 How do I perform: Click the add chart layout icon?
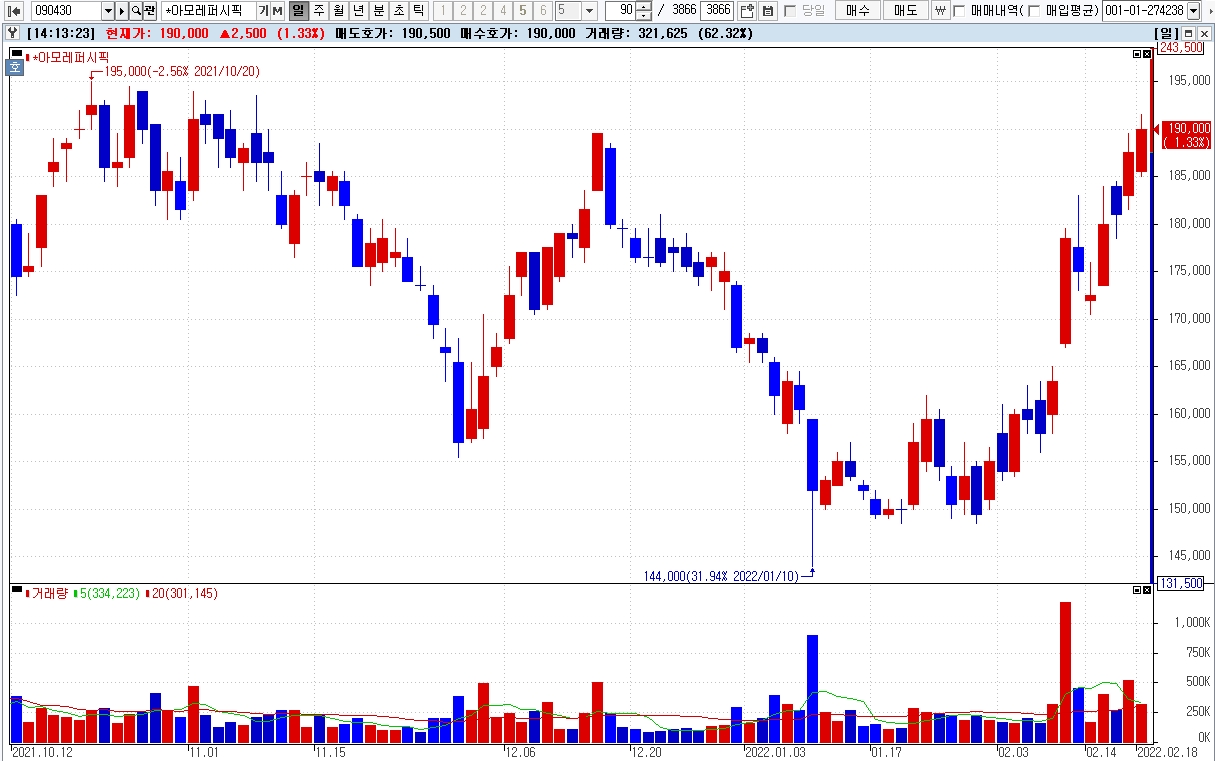pos(747,11)
